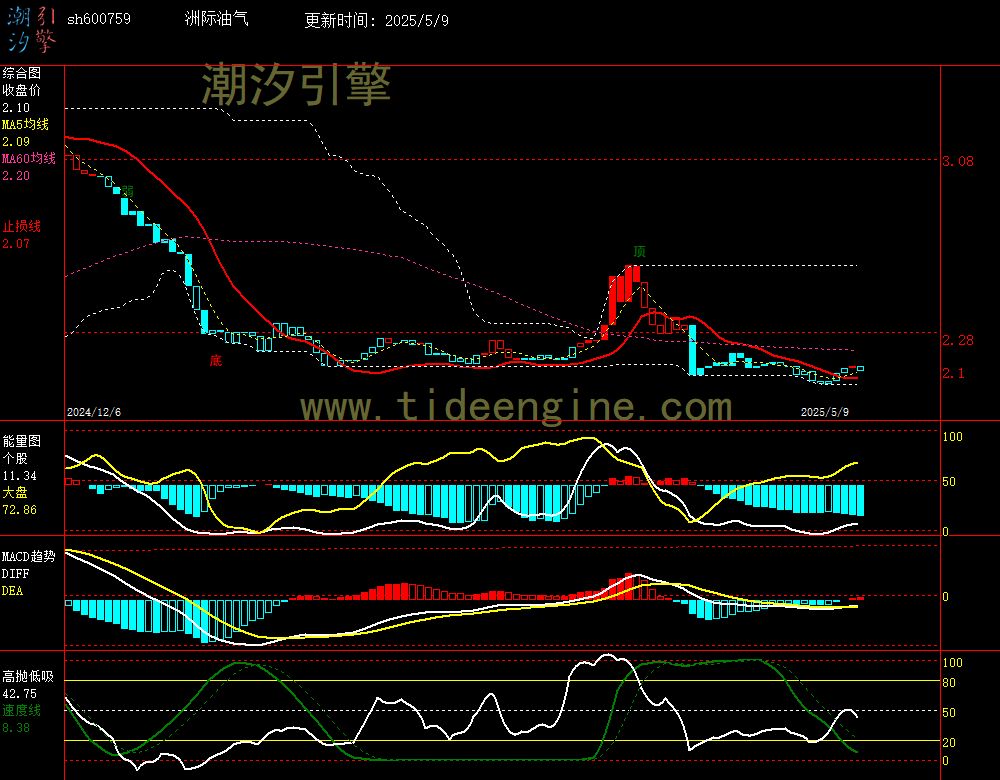This screenshot has width=1000, height=780.
Task: Select the stock code sh600759
Action: [x=99, y=19]
